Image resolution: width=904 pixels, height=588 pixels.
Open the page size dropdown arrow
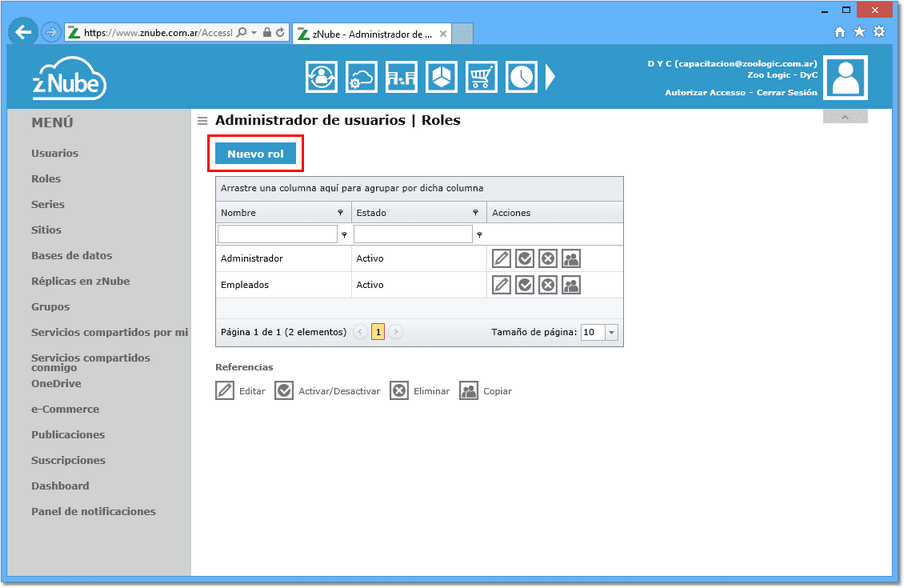[611, 332]
